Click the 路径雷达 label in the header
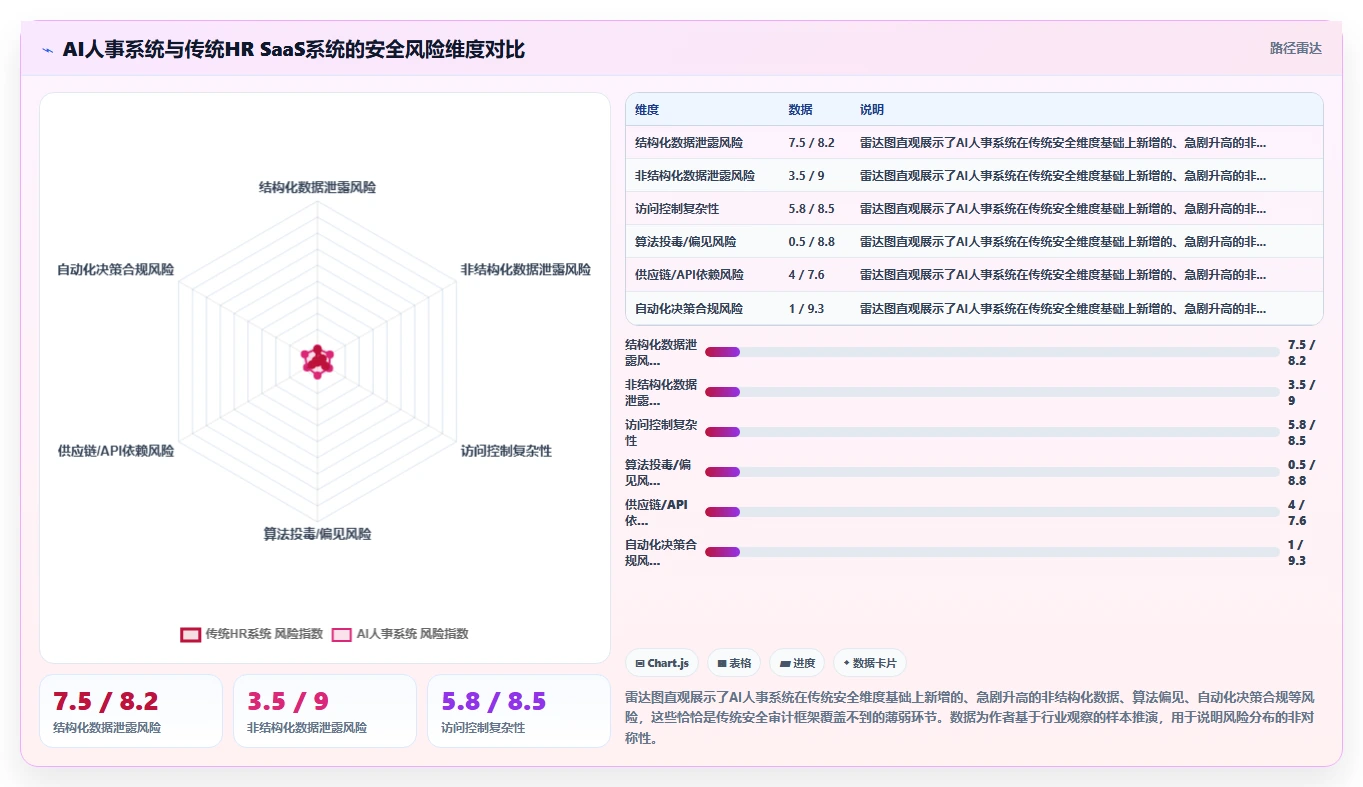 click(1296, 48)
